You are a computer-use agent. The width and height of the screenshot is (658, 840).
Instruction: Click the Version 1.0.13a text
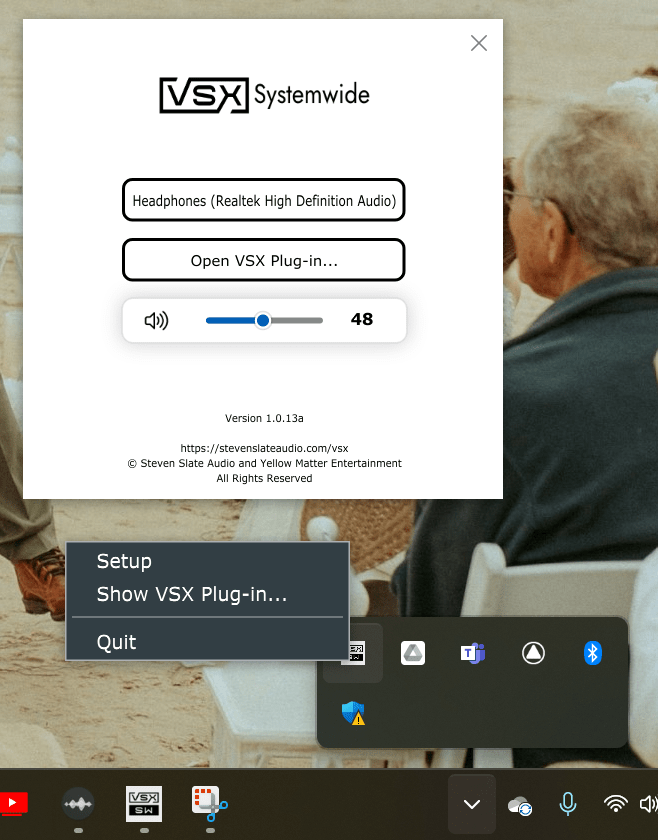(264, 418)
